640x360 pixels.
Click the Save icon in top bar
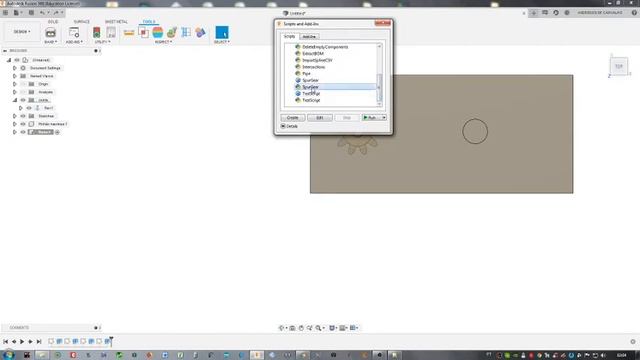click(31, 13)
